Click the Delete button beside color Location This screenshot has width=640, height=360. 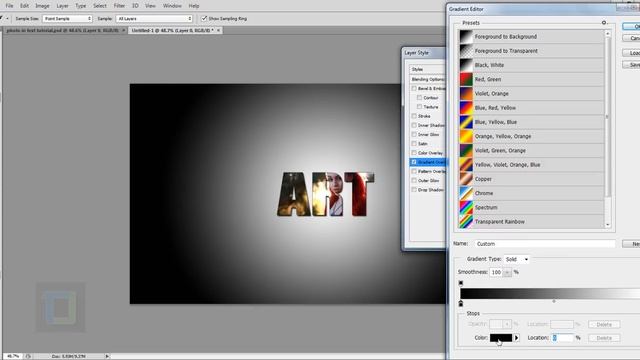(604, 338)
